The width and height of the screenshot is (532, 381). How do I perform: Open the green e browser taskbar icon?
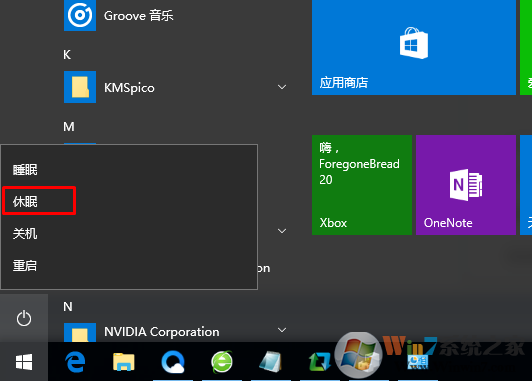(x=222, y=362)
